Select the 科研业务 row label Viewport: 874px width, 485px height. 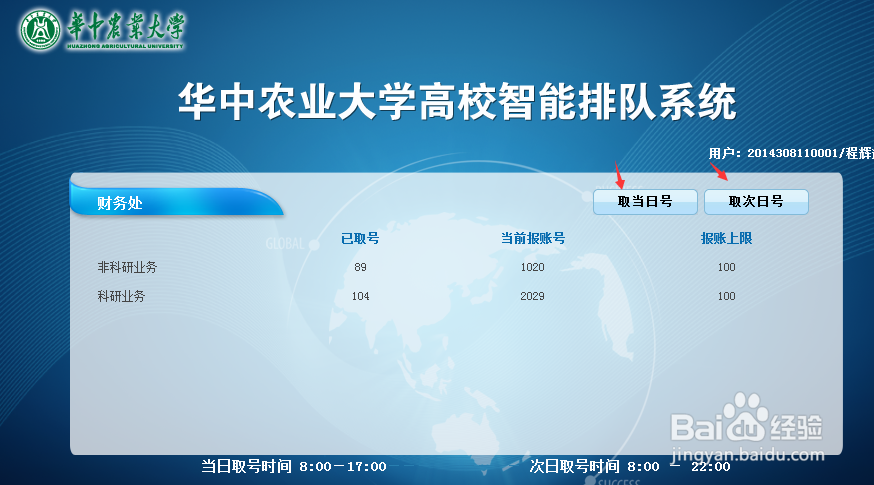coord(121,297)
